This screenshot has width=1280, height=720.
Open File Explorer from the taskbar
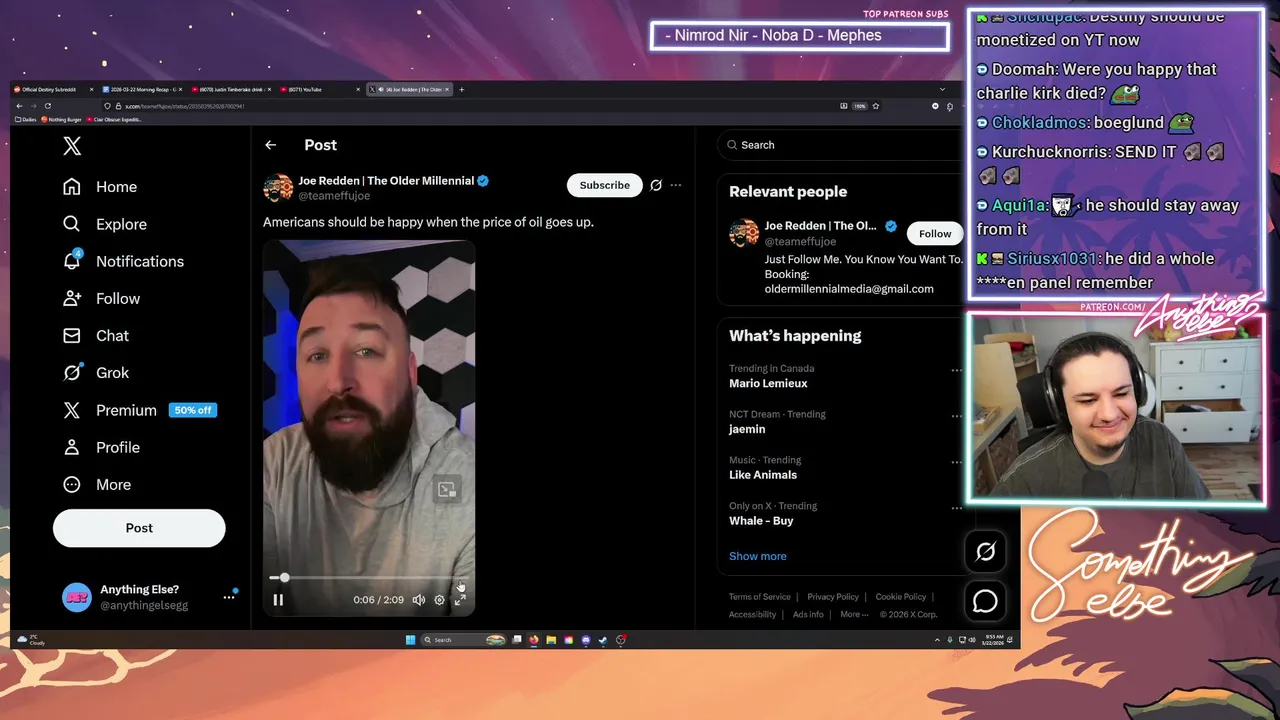coord(551,640)
